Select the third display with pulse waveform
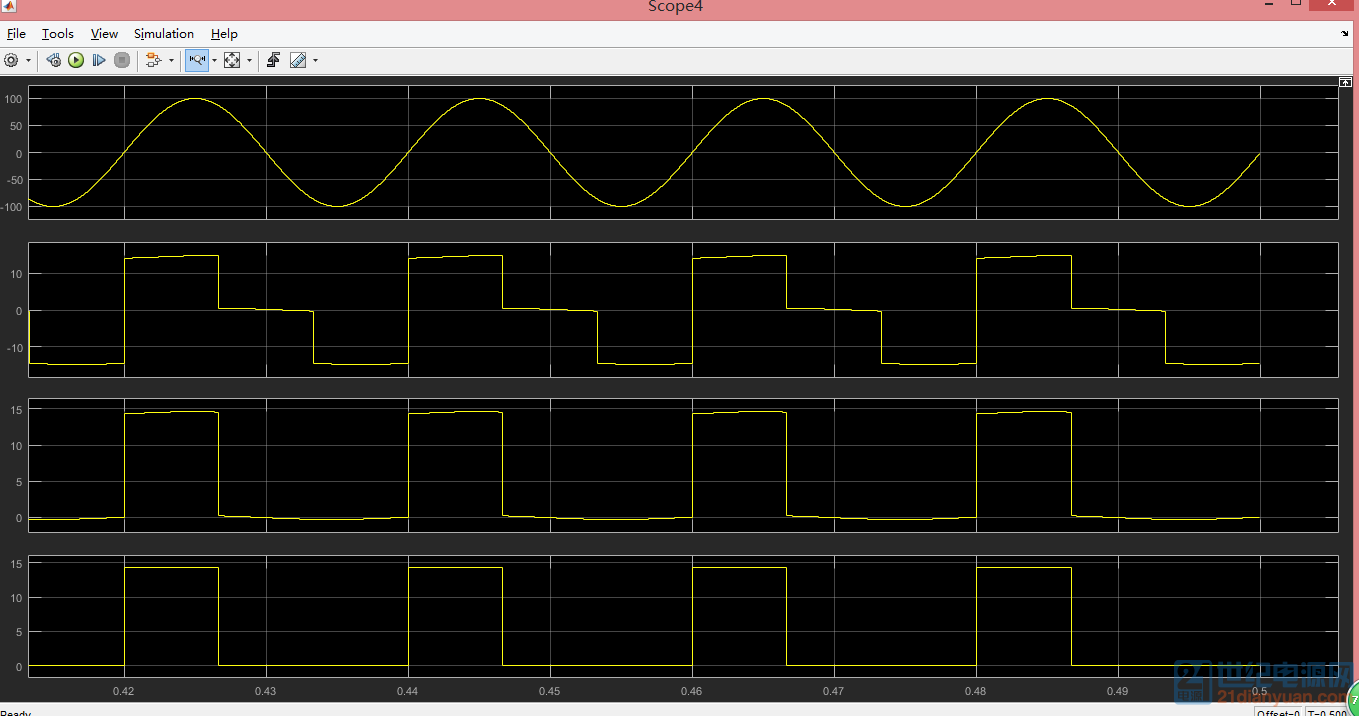Screen dimensions: 1359x716 [x=683, y=466]
